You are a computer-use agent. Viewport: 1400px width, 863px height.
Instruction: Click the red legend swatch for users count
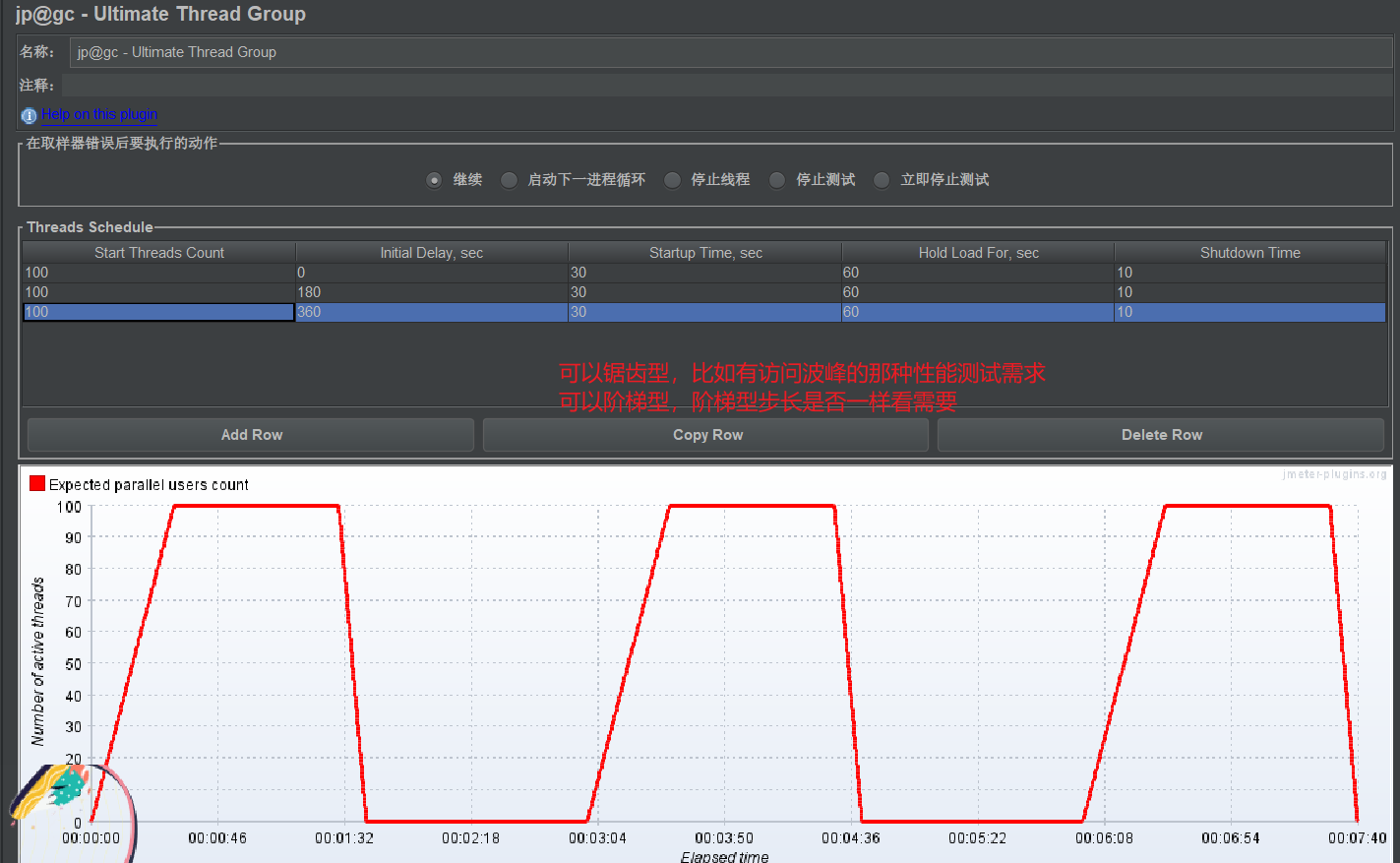pos(37,483)
